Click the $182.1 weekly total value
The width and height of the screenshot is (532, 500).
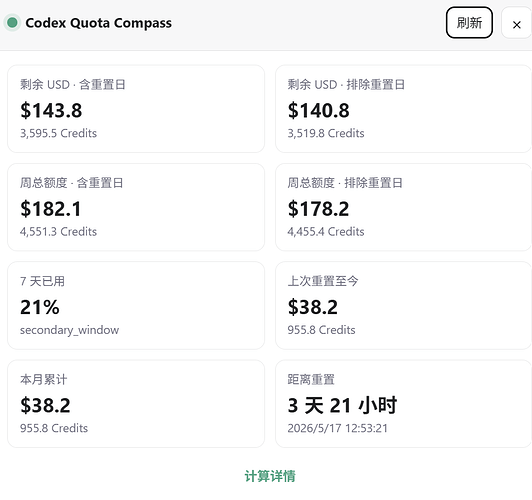[51, 209]
